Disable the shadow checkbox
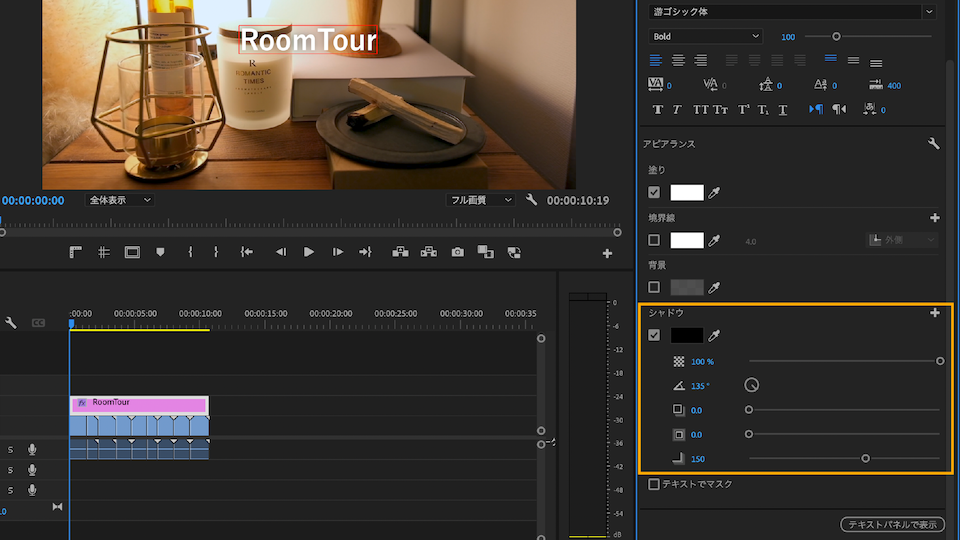Viewport: 960px width, 540px height. [654, 335]
